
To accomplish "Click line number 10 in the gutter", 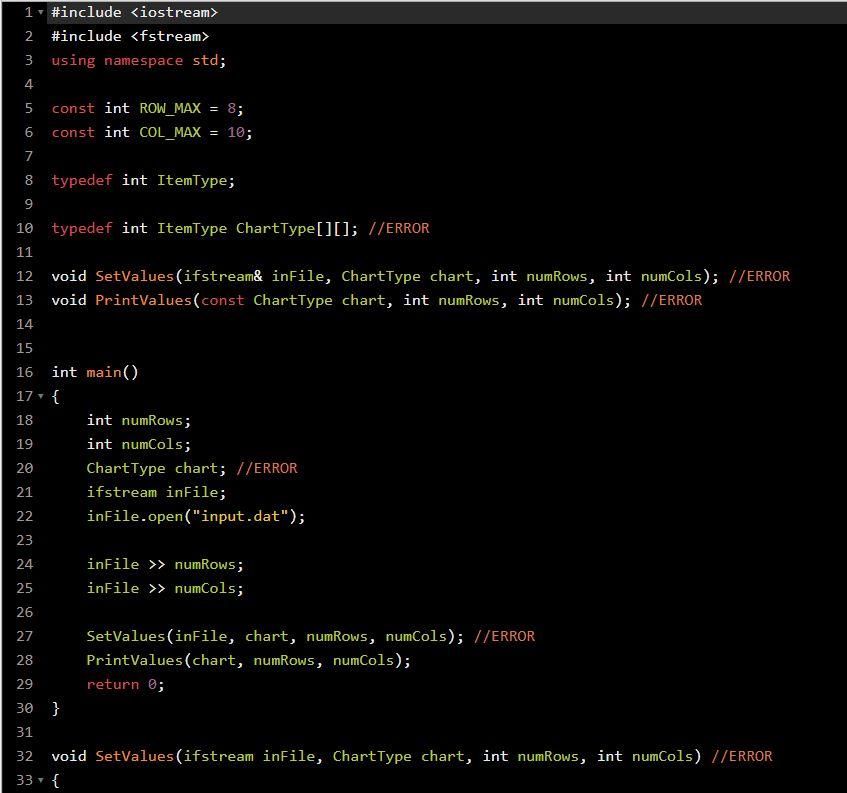I will tap(24, 229).
